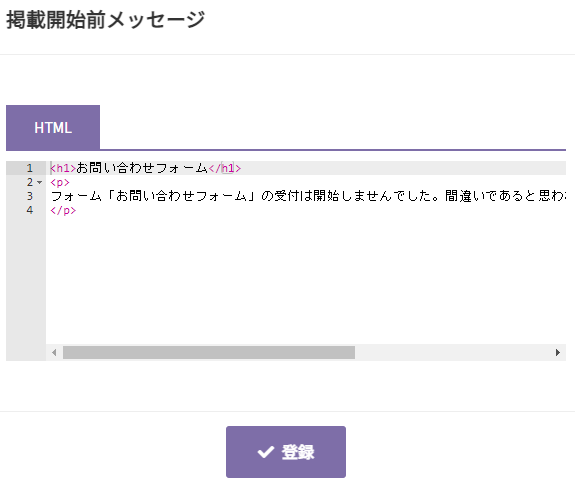
Task: Place cursor in the closing /h1 tag
Action: pos(225,168)
